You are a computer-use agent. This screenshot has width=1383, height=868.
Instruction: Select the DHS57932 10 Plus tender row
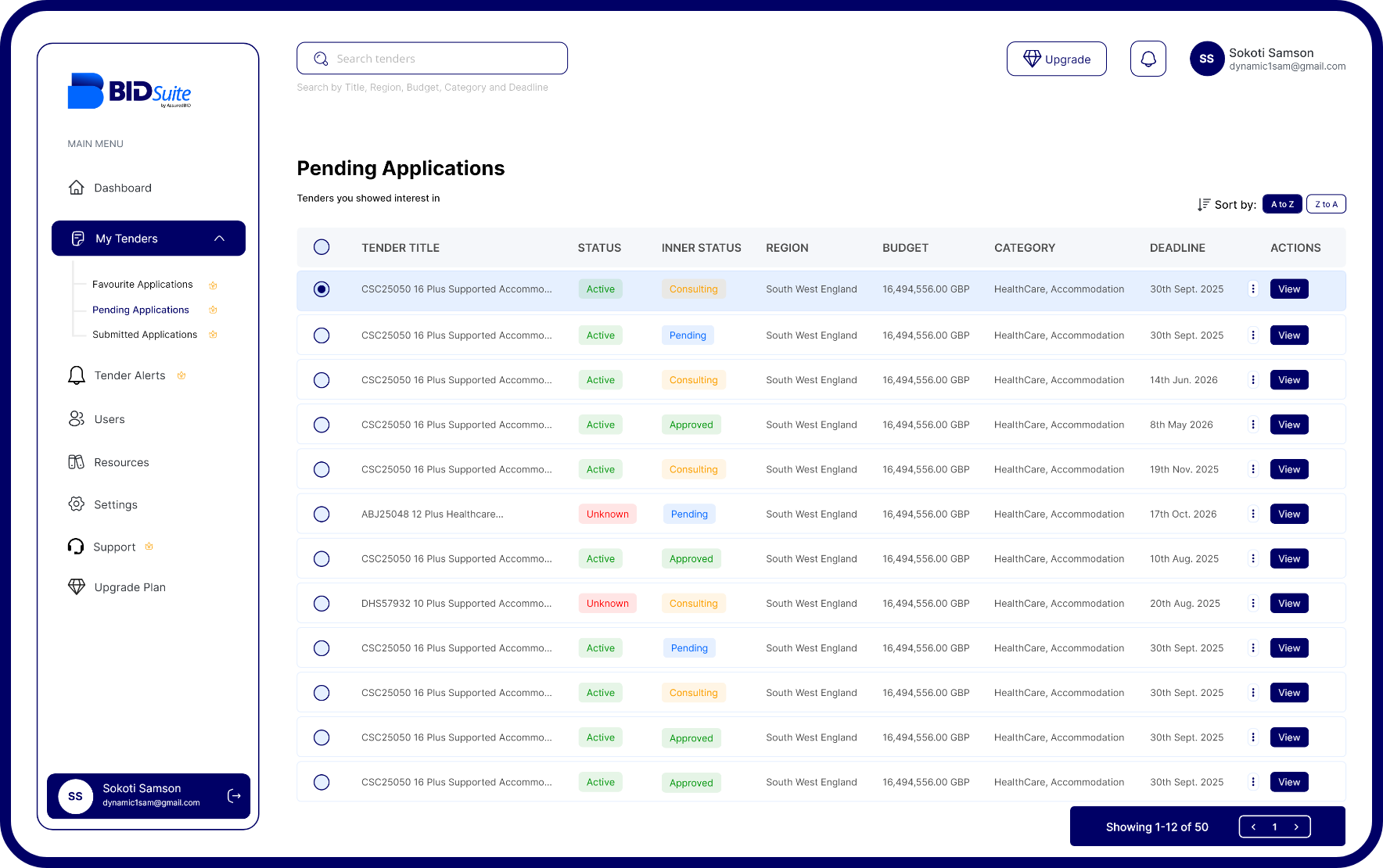(322, 603)
